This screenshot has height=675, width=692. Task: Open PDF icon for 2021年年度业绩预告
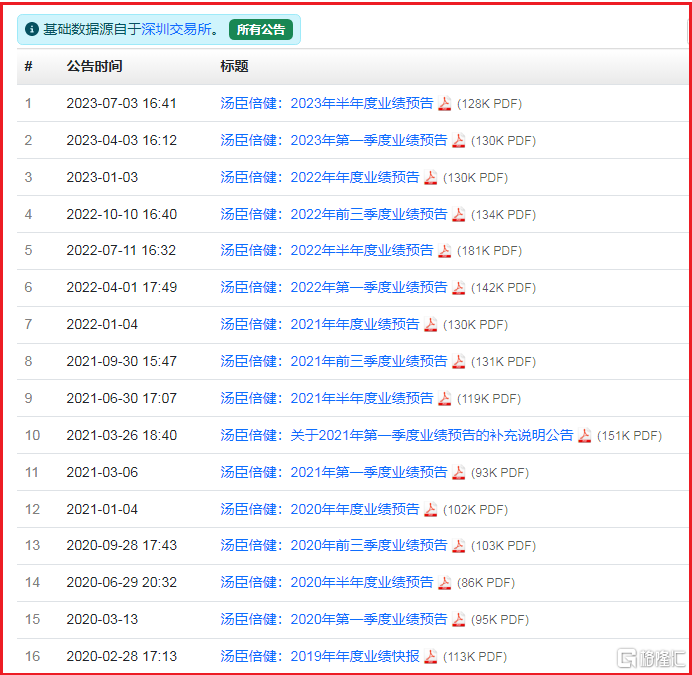(430, 325)
